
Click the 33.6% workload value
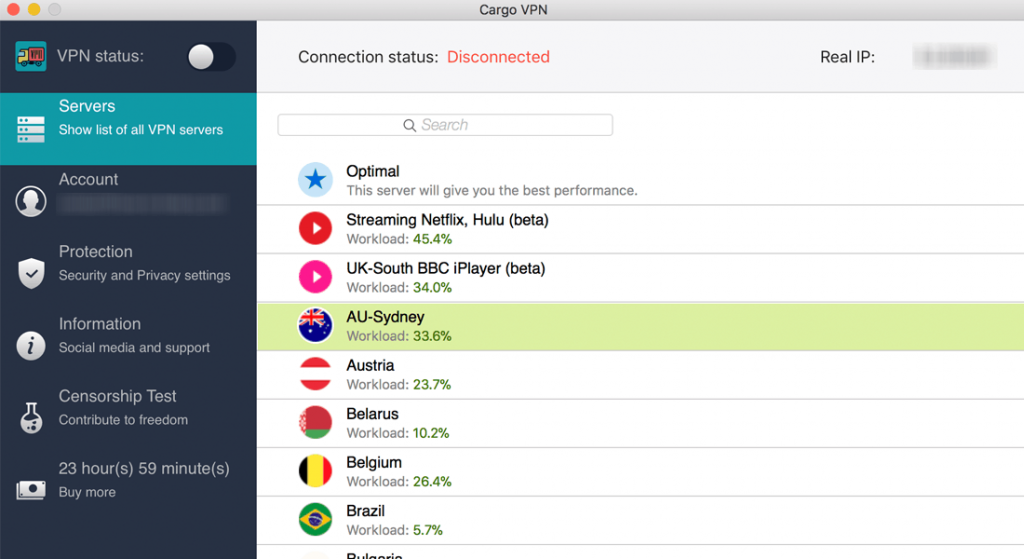click(432, 336)
